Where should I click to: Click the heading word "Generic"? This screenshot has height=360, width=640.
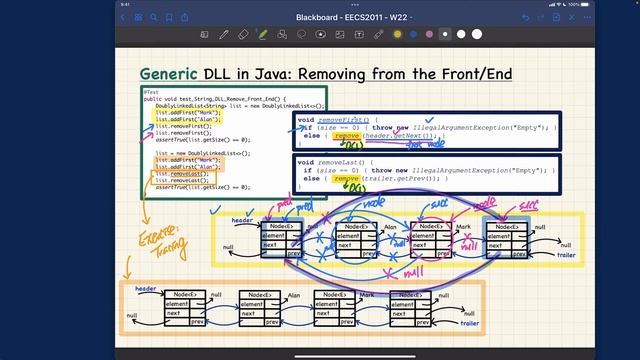pyautogui.click(x=169, y=74)
